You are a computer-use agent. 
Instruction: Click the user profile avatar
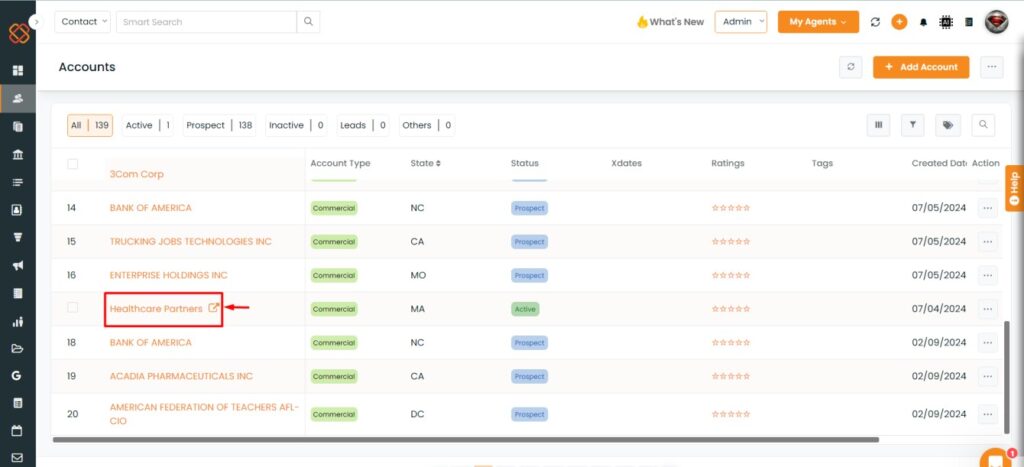coord(996,22)
